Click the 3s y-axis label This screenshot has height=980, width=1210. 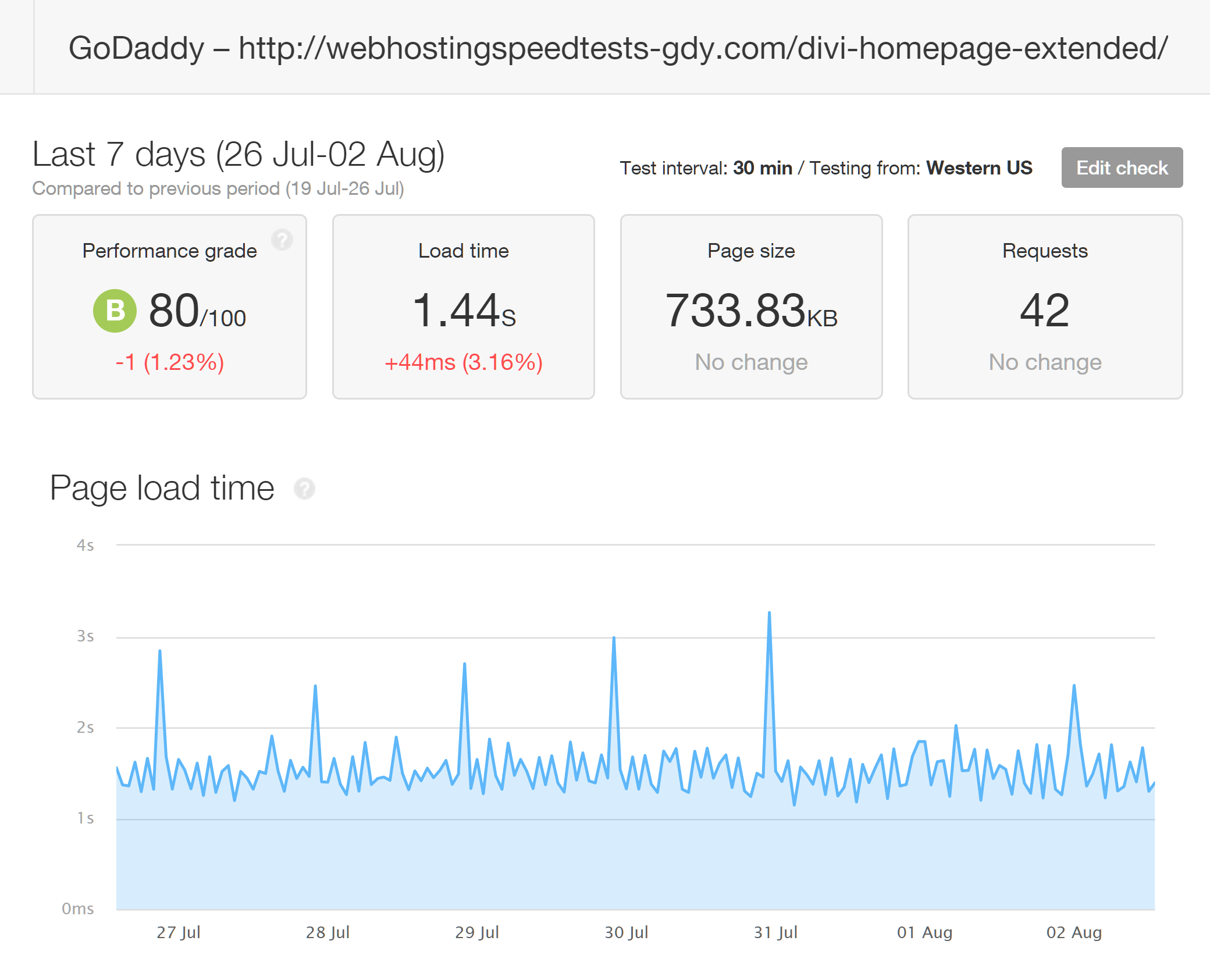85,636
